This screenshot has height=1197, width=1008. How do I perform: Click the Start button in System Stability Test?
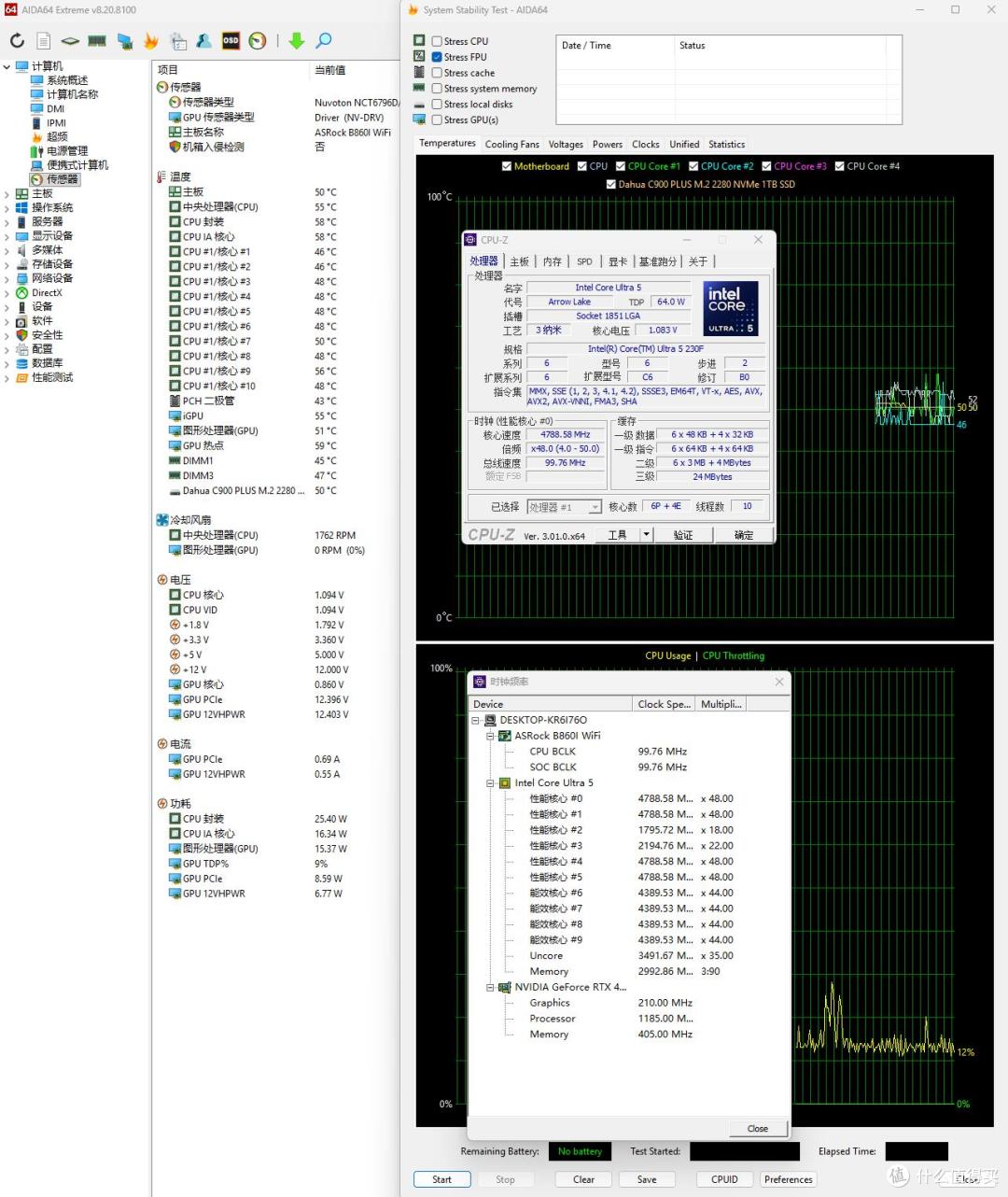click(x=441, y=1179)
